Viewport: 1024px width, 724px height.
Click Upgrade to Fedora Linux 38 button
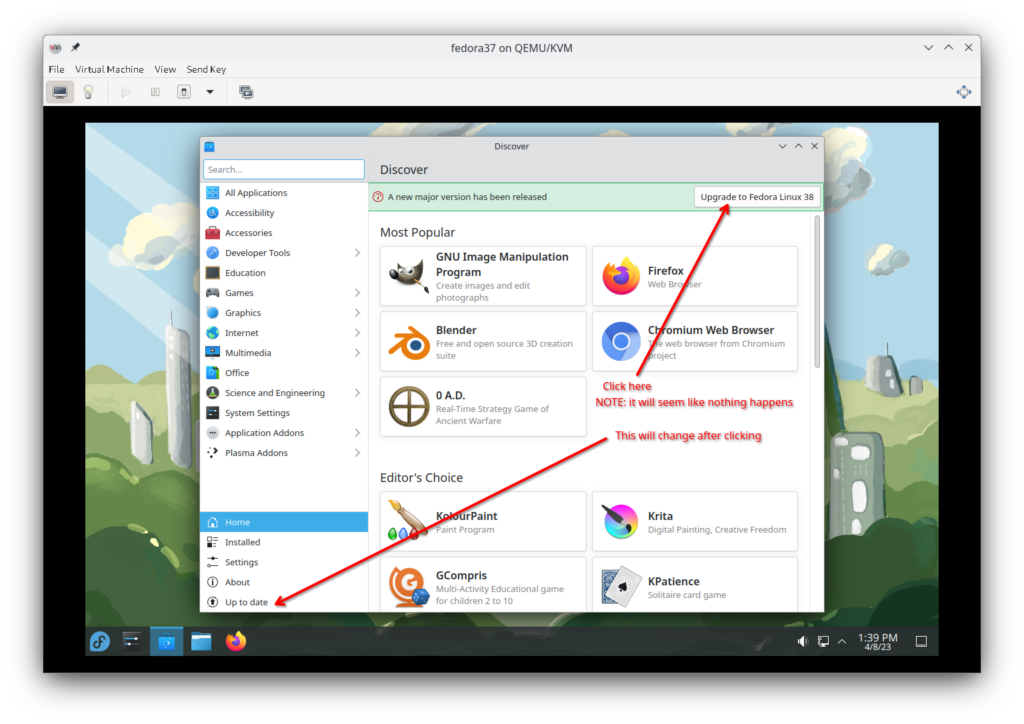click(x=757, y=197)
